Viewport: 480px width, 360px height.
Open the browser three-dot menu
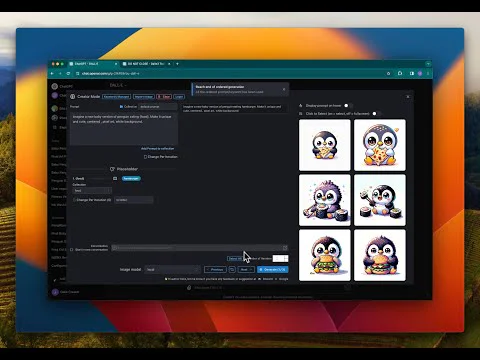[428, 73]
